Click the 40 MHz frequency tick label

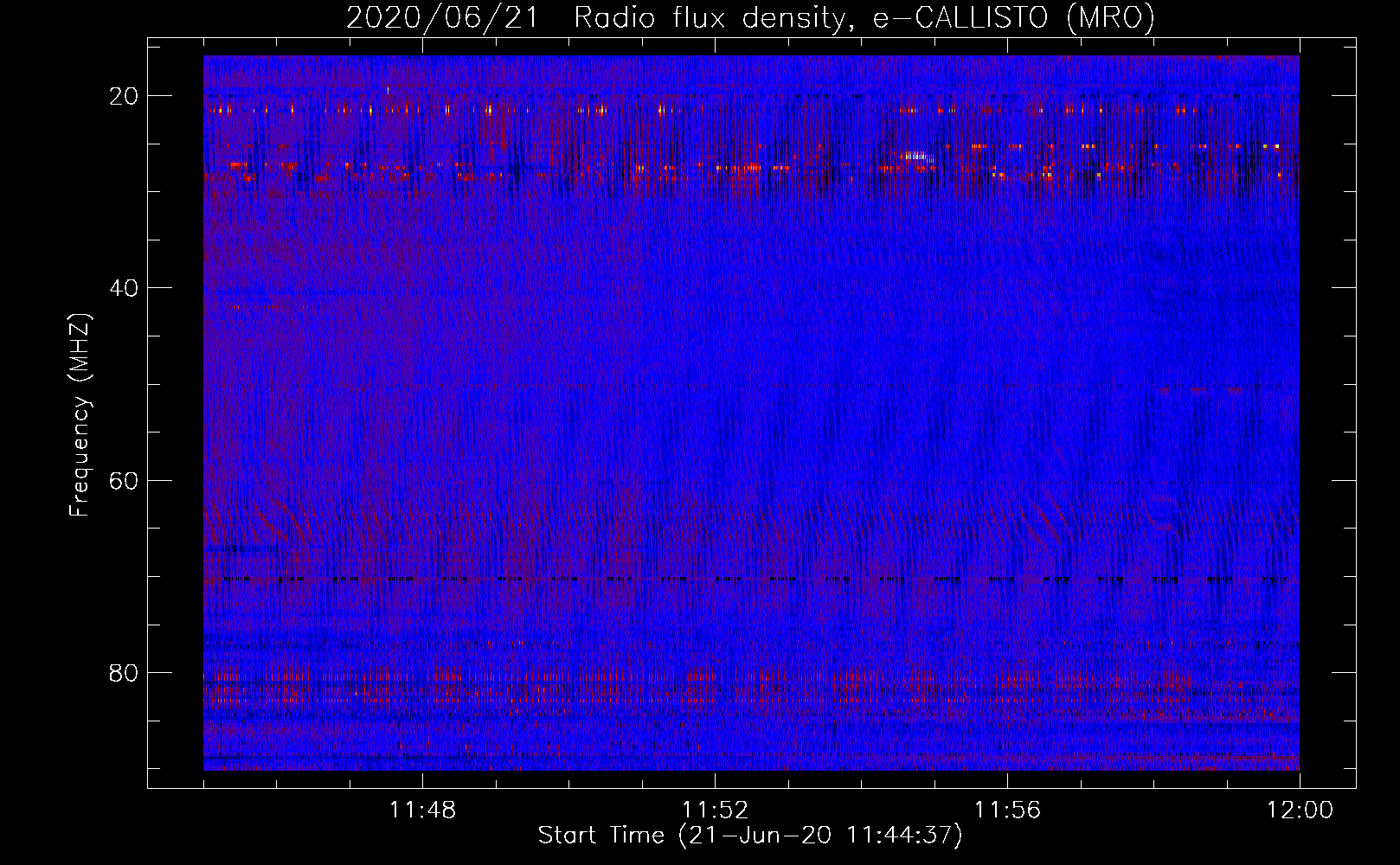[124, 288]
